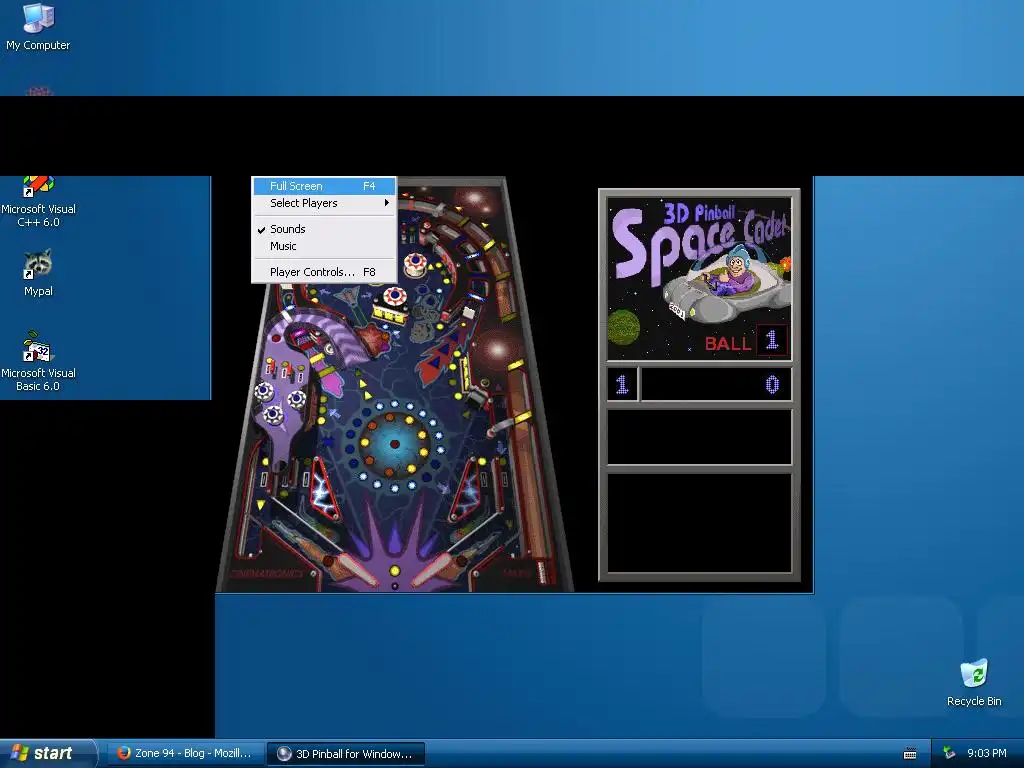Click the BALL 1 counter display
The image size is (1024, 768).
pyautogui.click(x=745, y=342)
